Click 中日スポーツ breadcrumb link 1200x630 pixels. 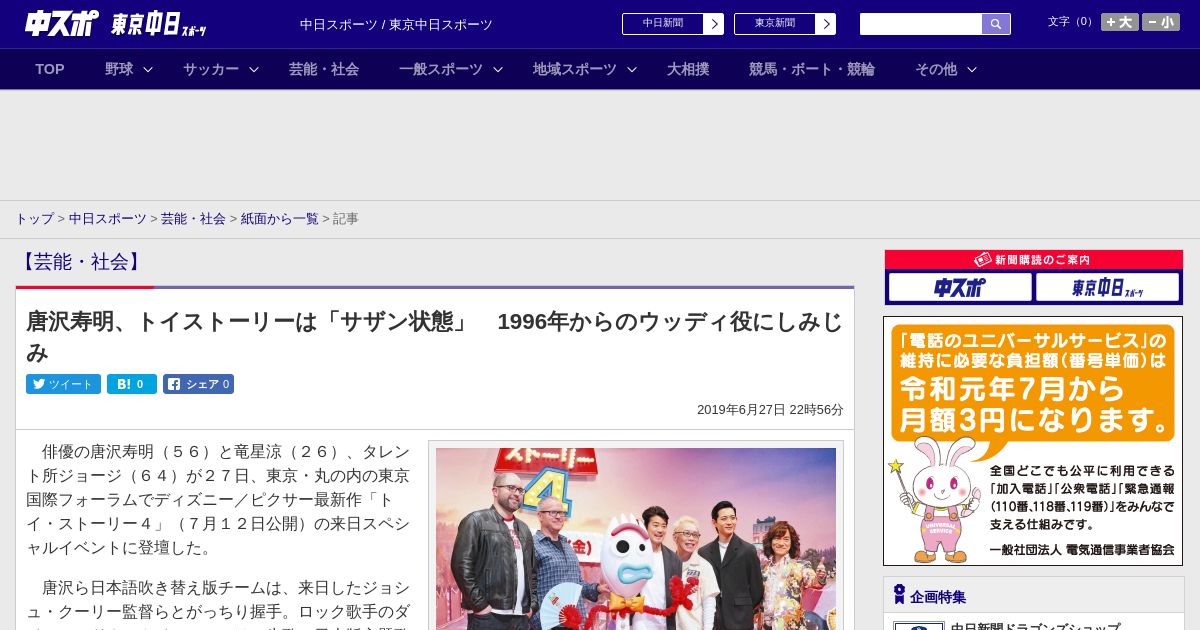point(108,219)
